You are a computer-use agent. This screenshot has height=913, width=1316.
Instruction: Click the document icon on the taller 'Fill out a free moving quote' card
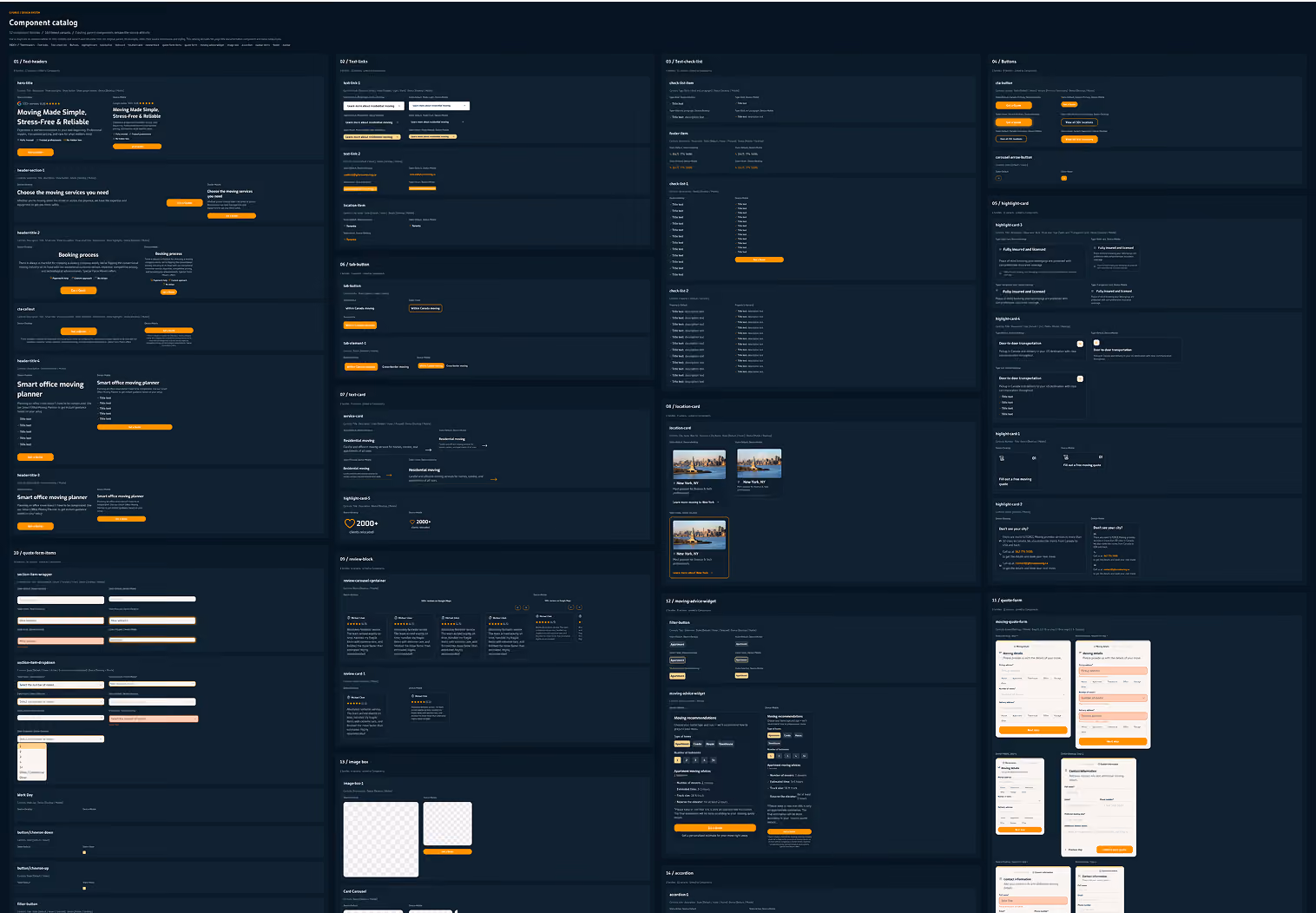pos(1002,458)
